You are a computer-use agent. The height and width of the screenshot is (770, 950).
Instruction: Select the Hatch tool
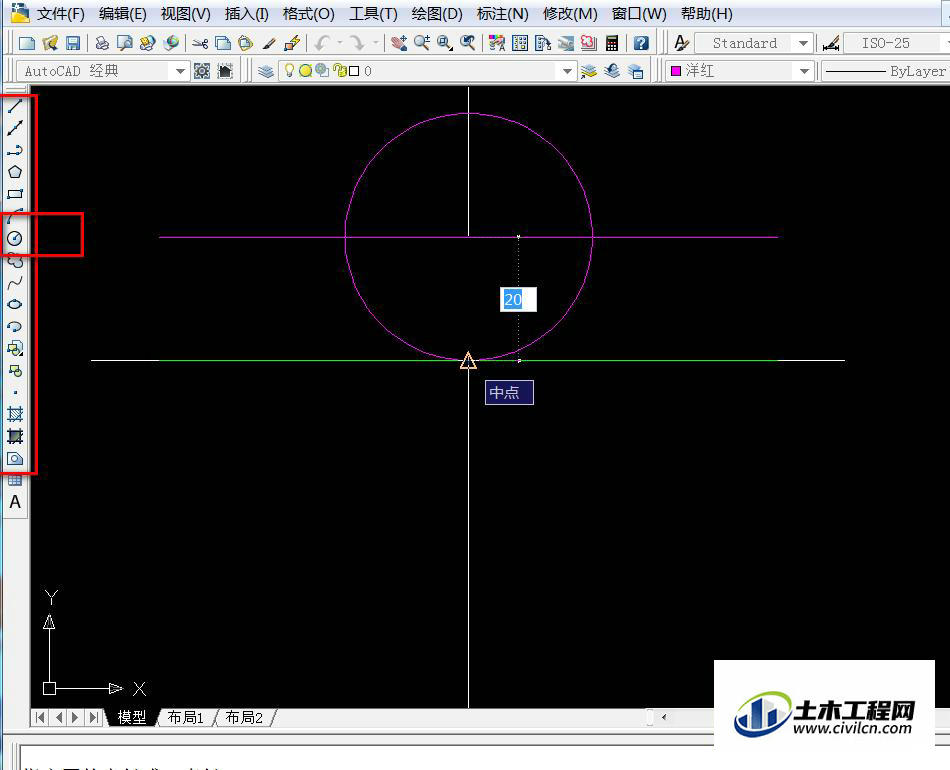click(x=15, y=414)
